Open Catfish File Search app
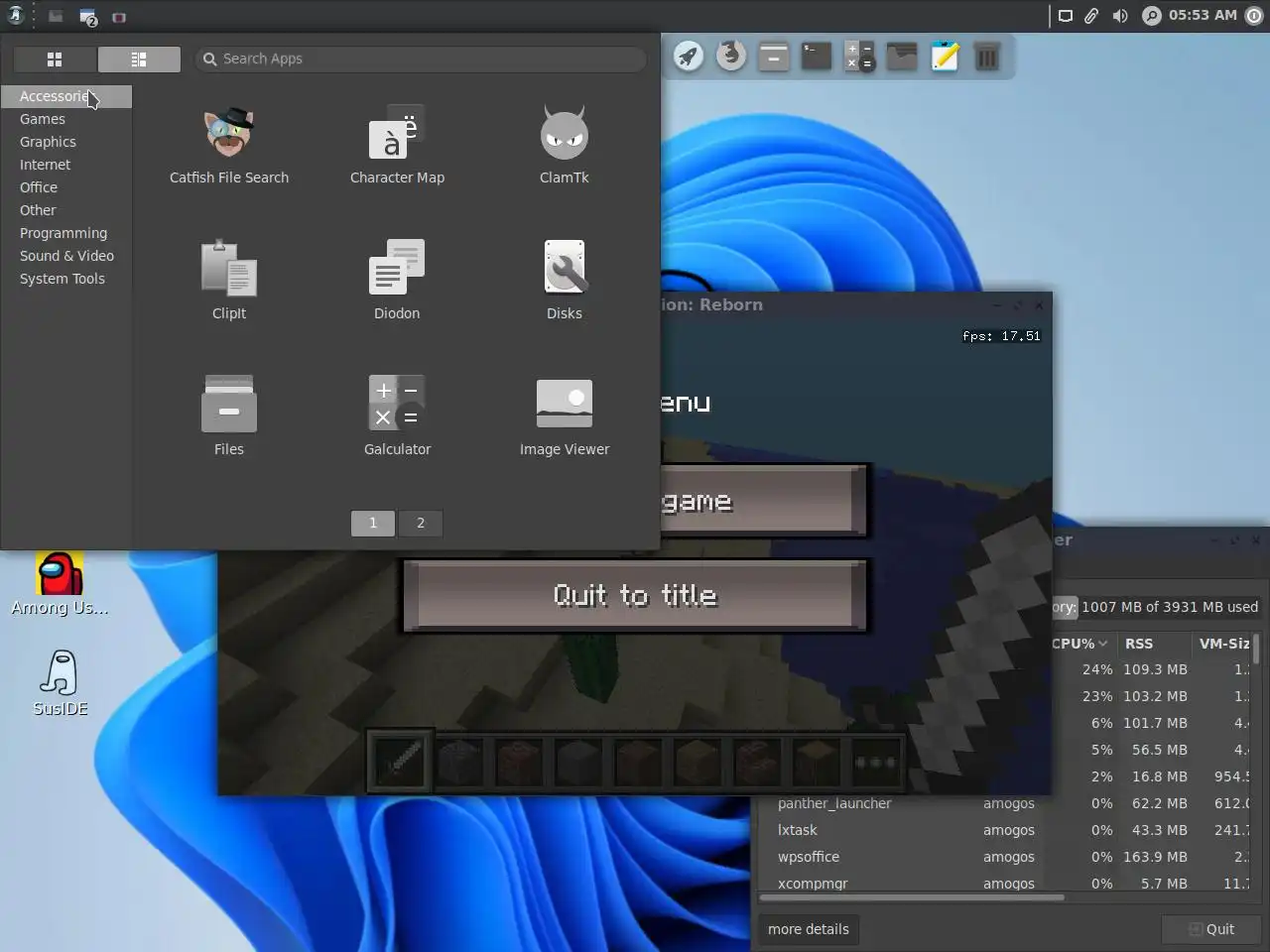This screenshot has width=1270, height=952. 229,146
